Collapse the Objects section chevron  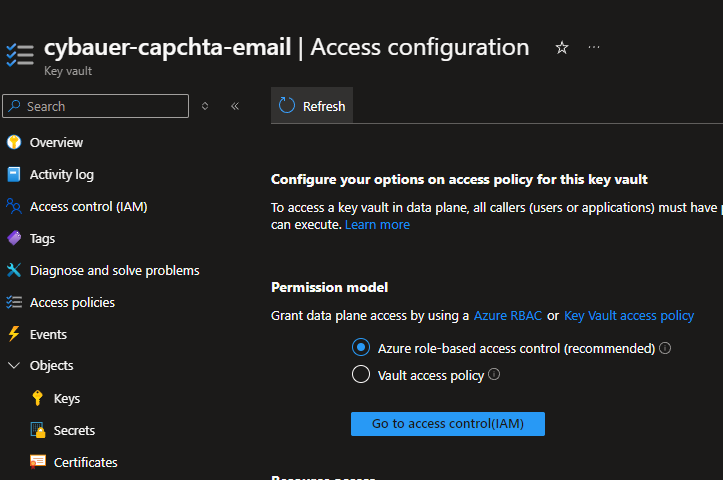(14, 366)
